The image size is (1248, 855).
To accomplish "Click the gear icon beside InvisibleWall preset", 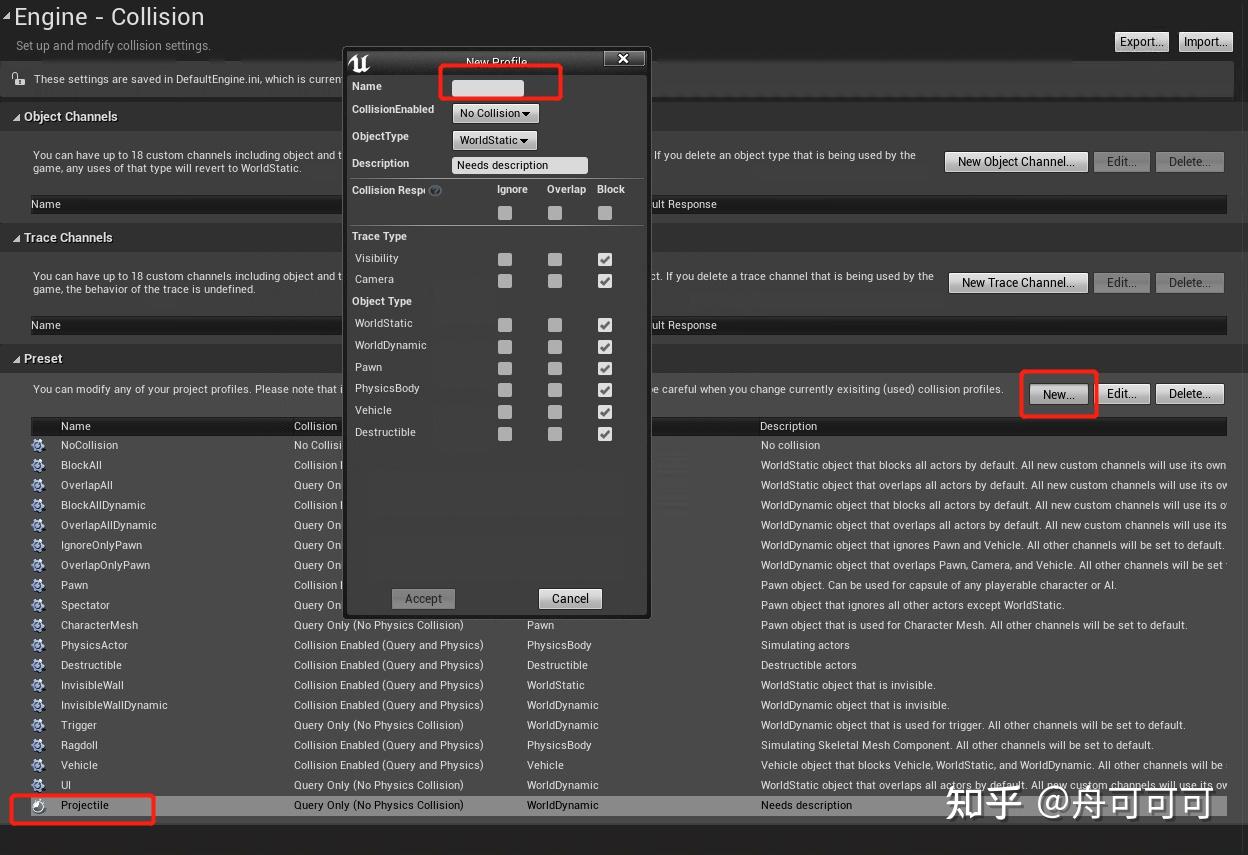I will click(x=38, y=685).
